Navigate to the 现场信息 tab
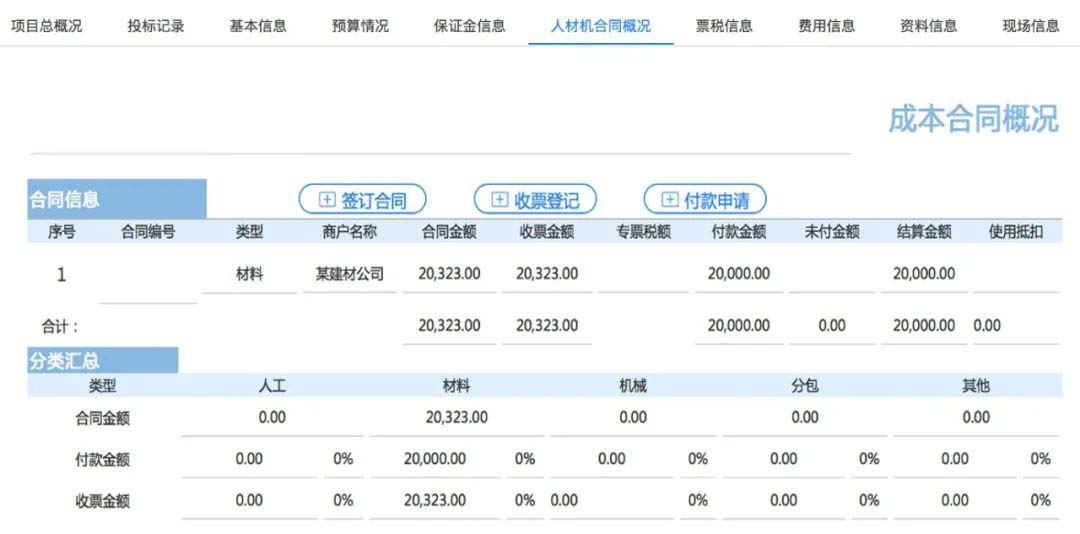 coord(1031,26)
